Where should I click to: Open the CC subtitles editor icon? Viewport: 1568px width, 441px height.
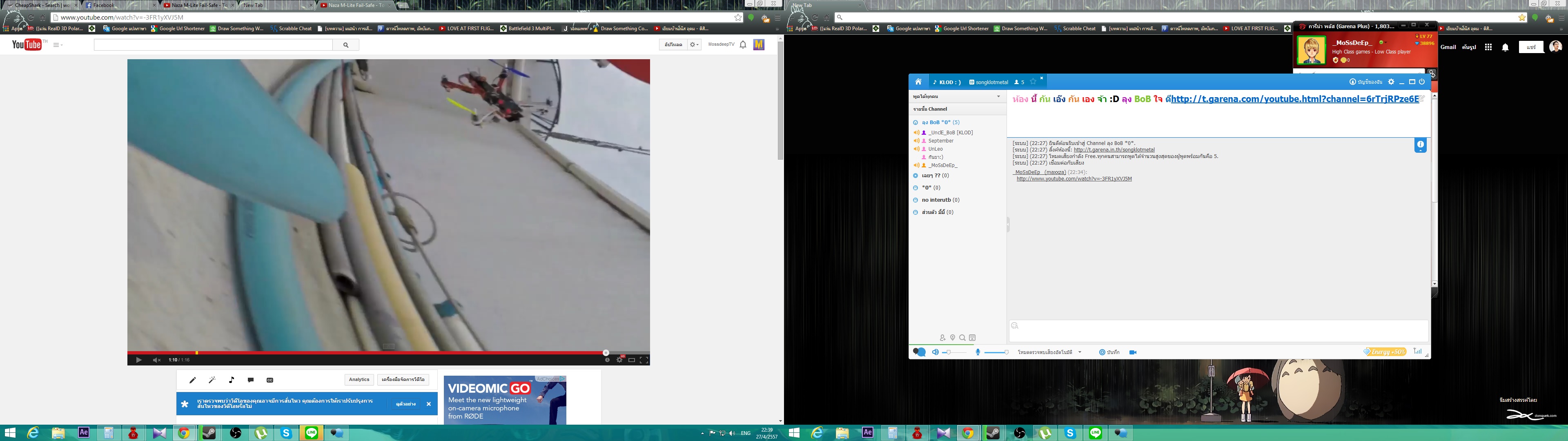[x=269, y=380]
